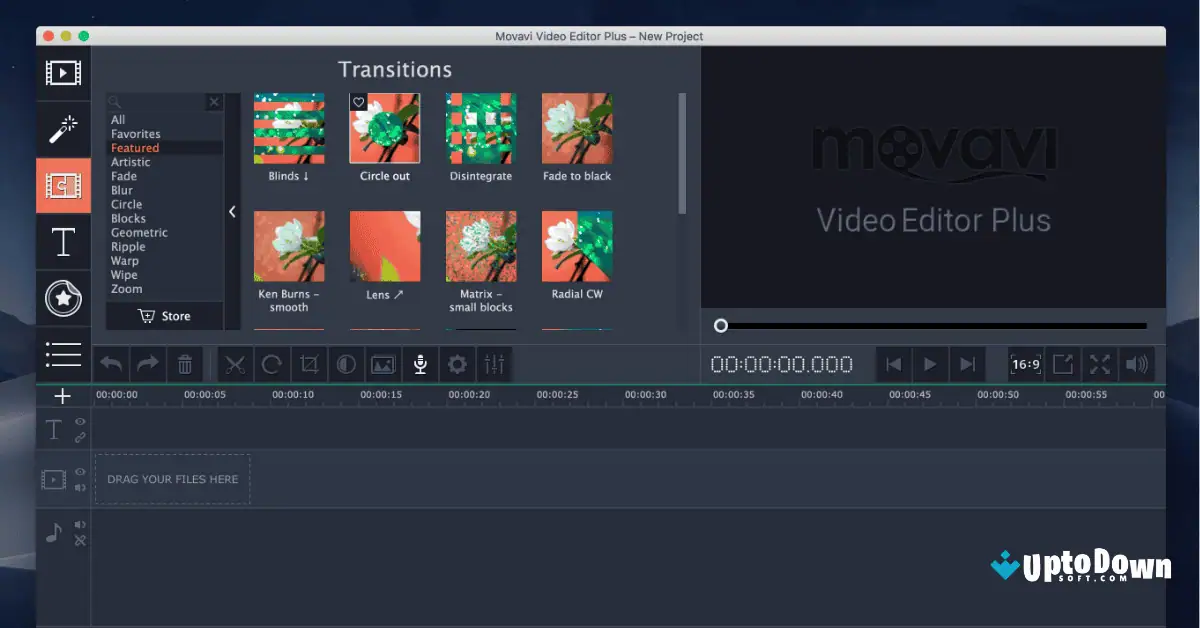Open the Crop tool
Screen dimensions: 1200x628
point(309,364)
